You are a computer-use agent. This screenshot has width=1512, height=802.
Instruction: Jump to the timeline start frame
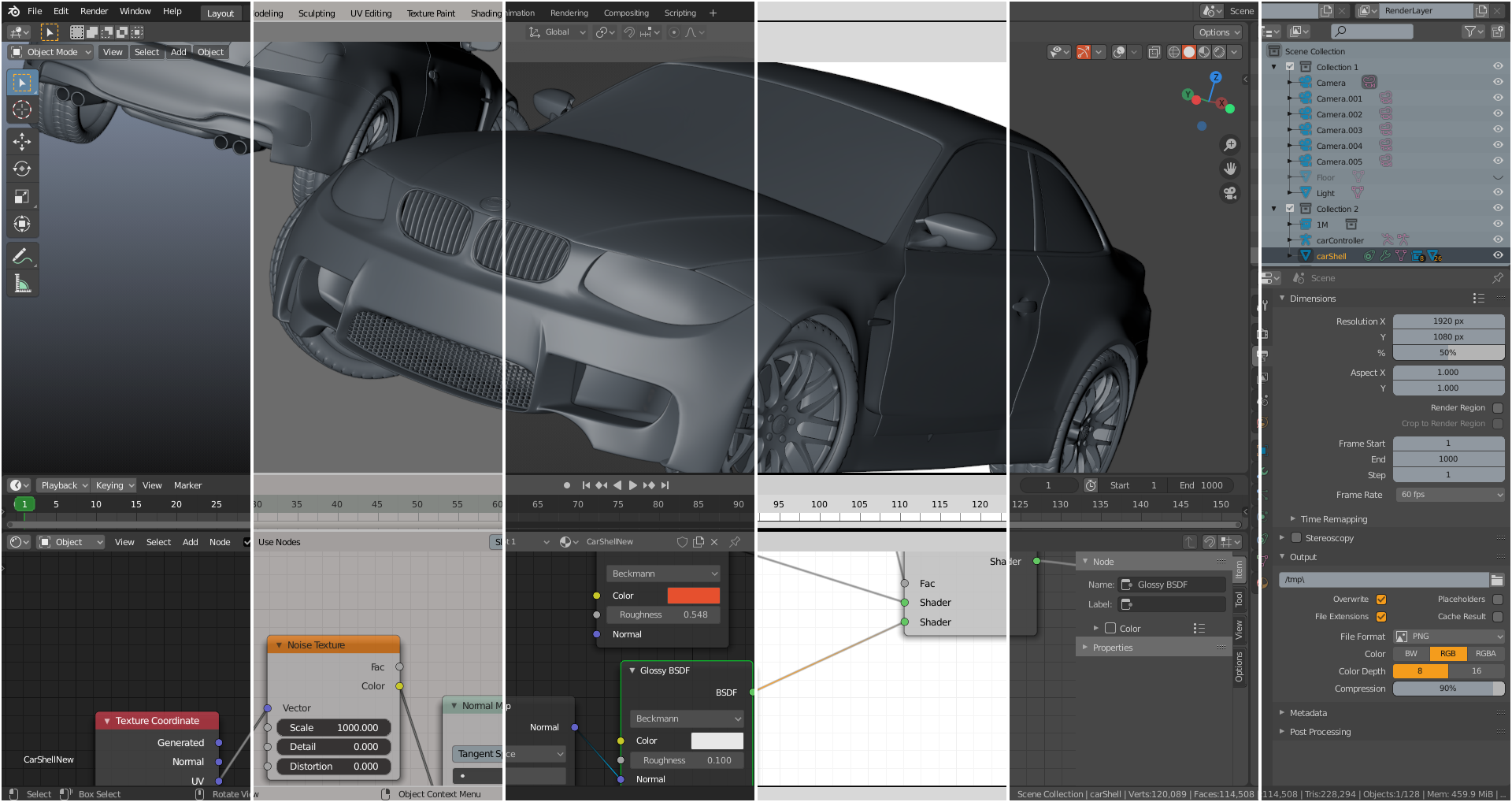click(x=586, y=485)
